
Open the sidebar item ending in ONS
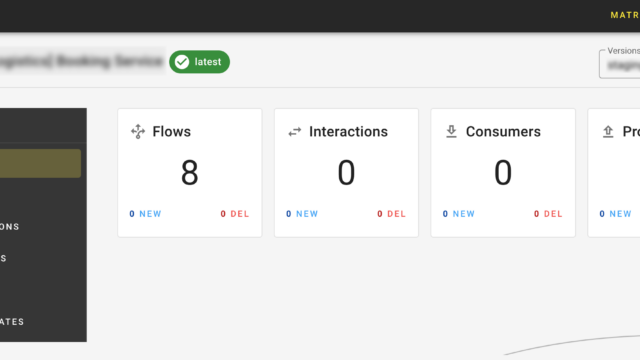pyautogui.click(x=10, y=227)
